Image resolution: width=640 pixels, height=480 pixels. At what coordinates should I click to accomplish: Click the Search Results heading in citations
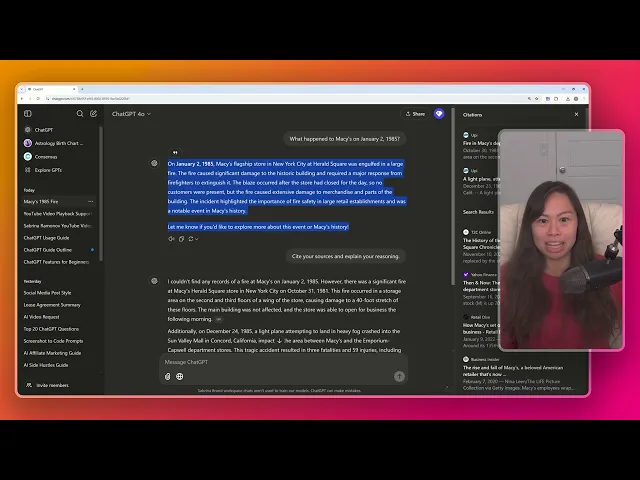pos(478,212)
